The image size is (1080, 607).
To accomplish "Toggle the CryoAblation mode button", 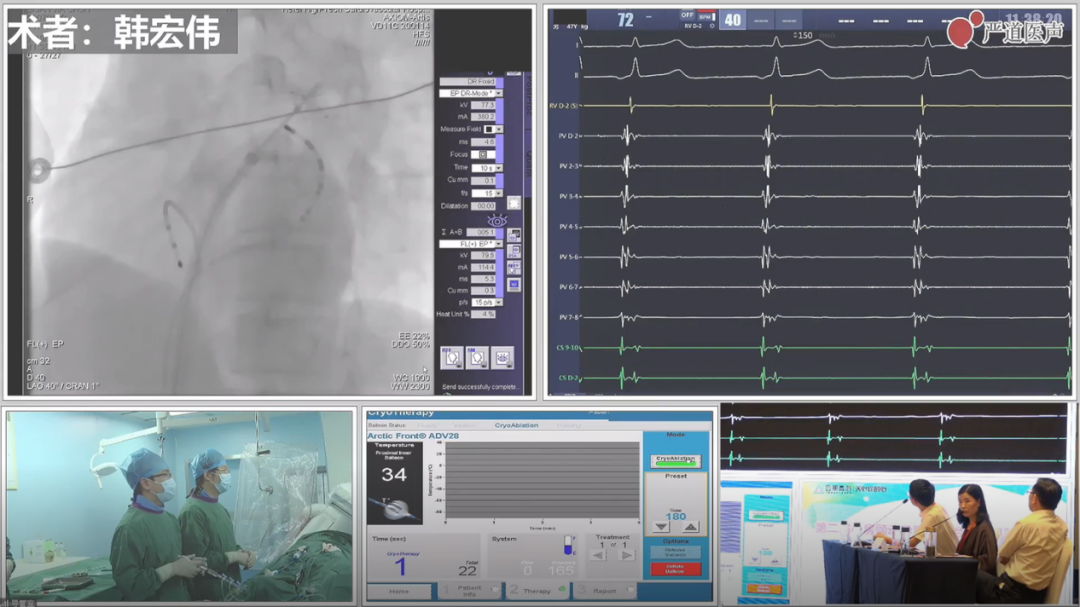I will pyautogui.click(x=677, y=461).
